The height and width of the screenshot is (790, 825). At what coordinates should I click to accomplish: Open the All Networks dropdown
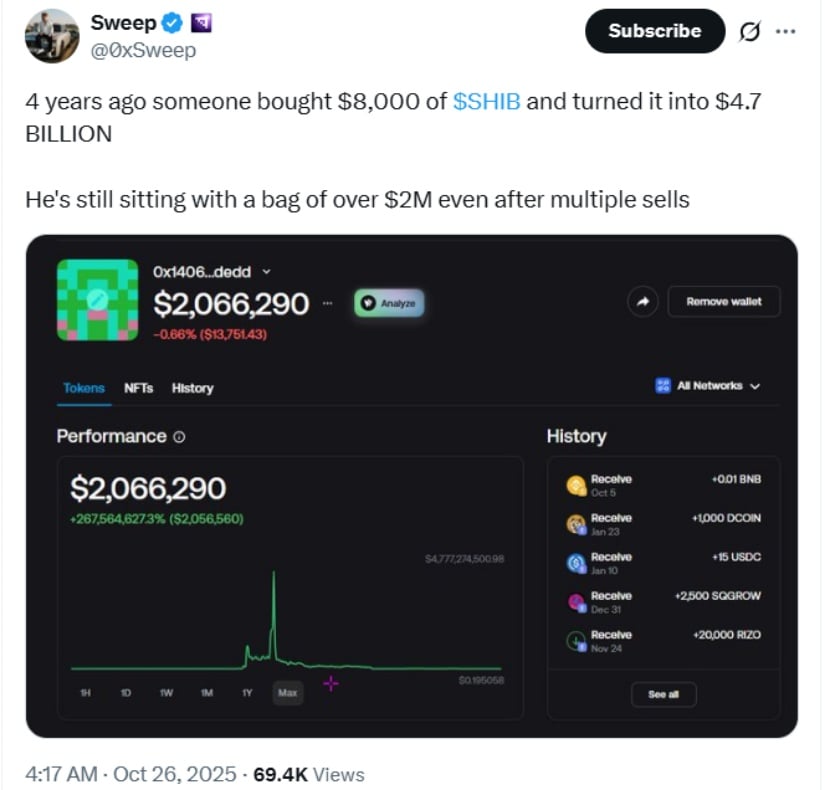coord(708,386)
